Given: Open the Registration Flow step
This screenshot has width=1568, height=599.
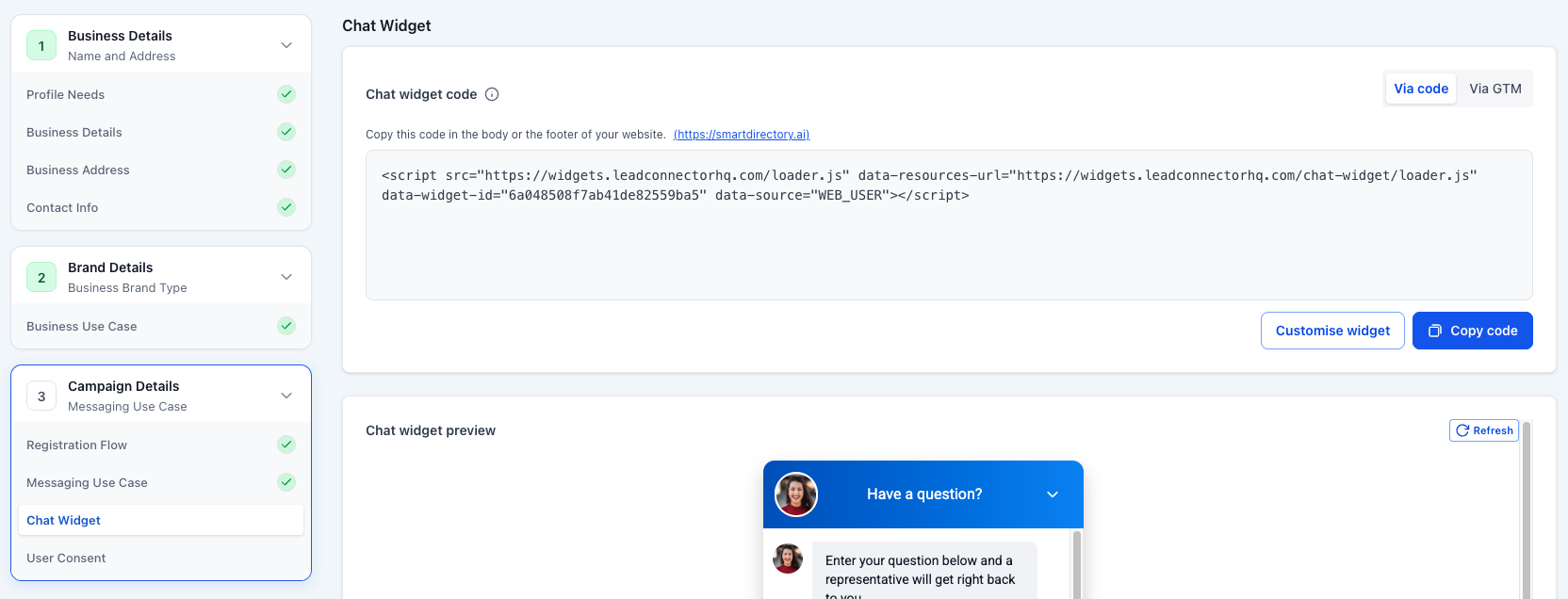Looking at the screenshot, I should point(161,445).
